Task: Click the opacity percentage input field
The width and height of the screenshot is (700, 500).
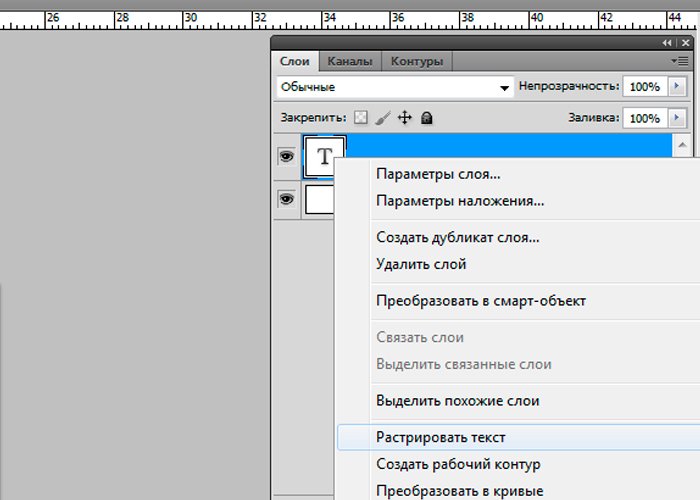Action: pos(644,87)
